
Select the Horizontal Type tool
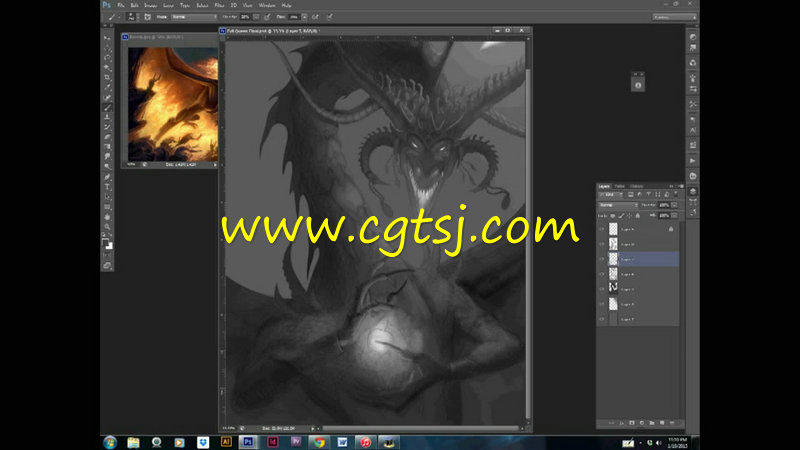(x=107, y=187)
